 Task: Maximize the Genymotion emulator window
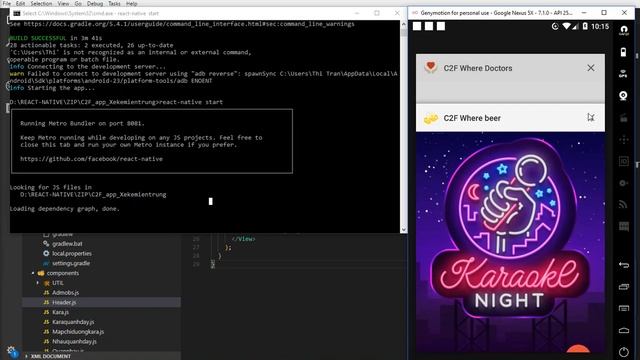[604, 13]
